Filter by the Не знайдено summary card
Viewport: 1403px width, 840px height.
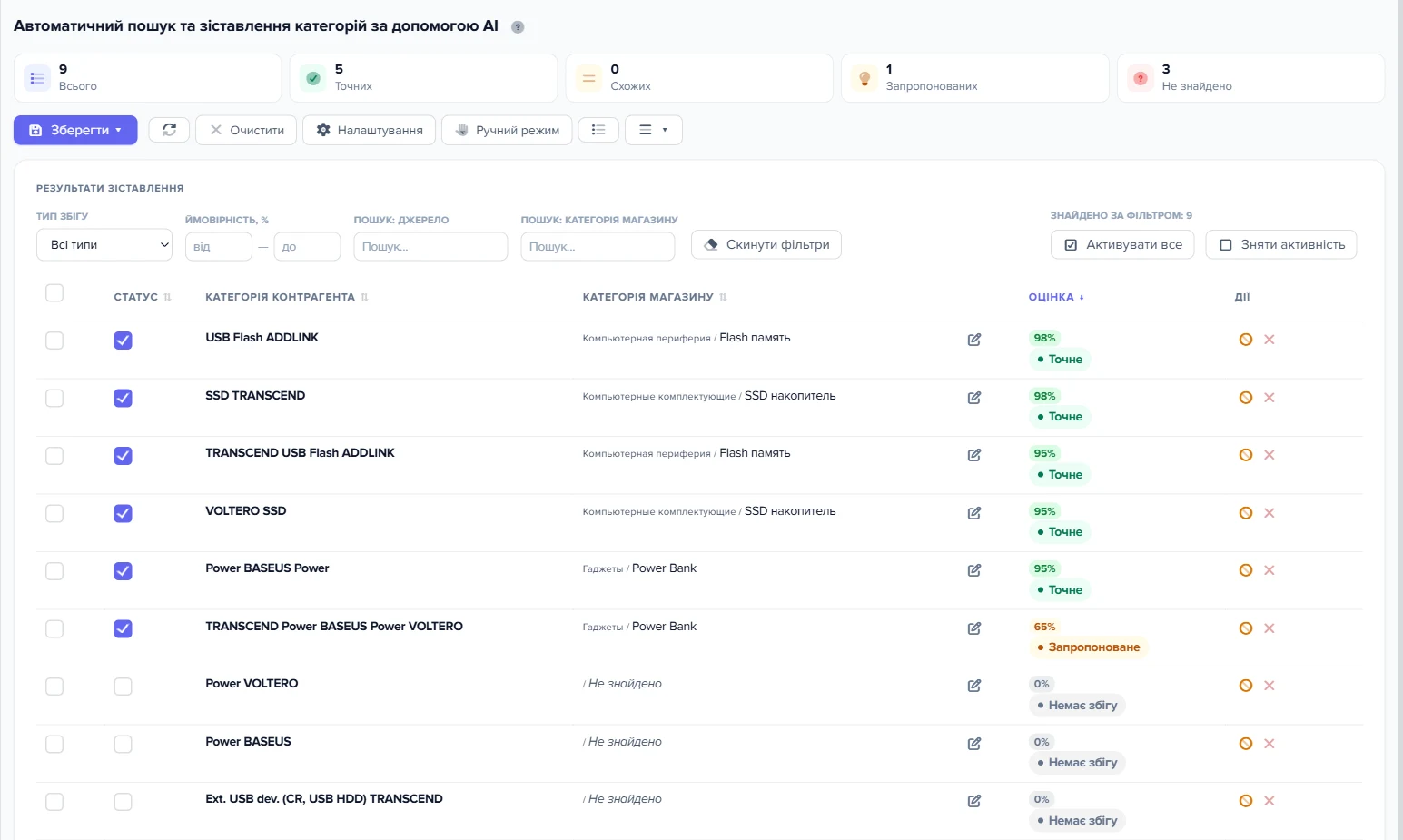coord(1250,78)
